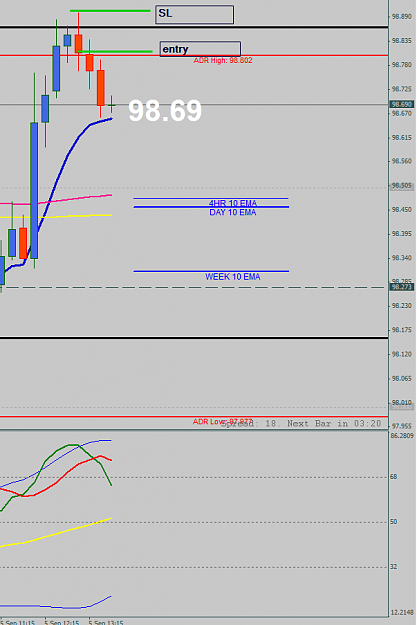Click the 98.450 price axis value
The height and width of the screenshot is (625, 417).
[x=401, y=210]
